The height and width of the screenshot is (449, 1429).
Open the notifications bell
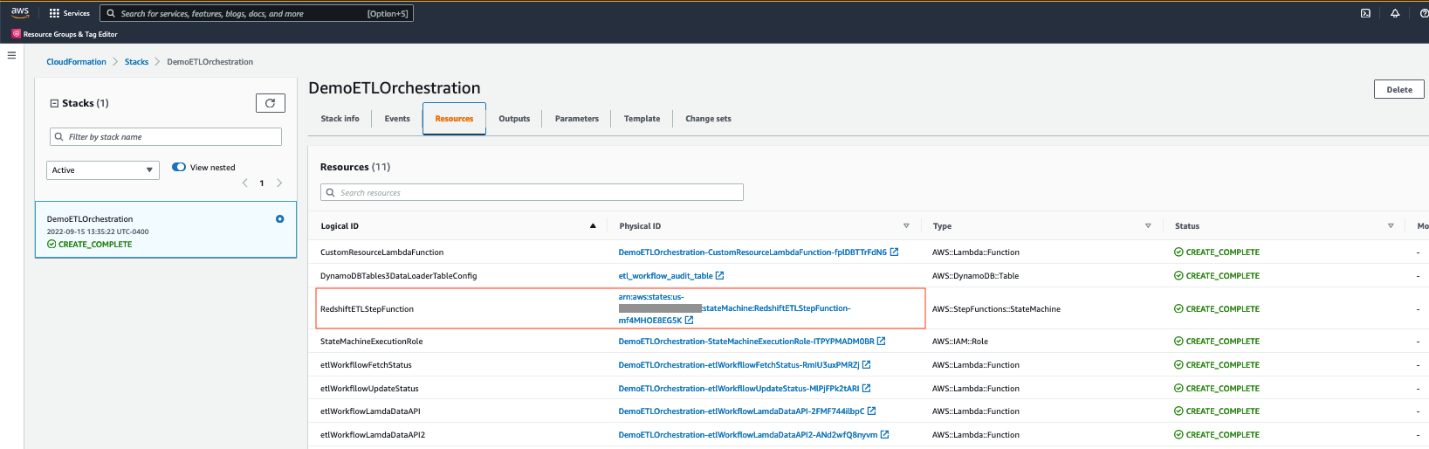tap(1395, 13)
